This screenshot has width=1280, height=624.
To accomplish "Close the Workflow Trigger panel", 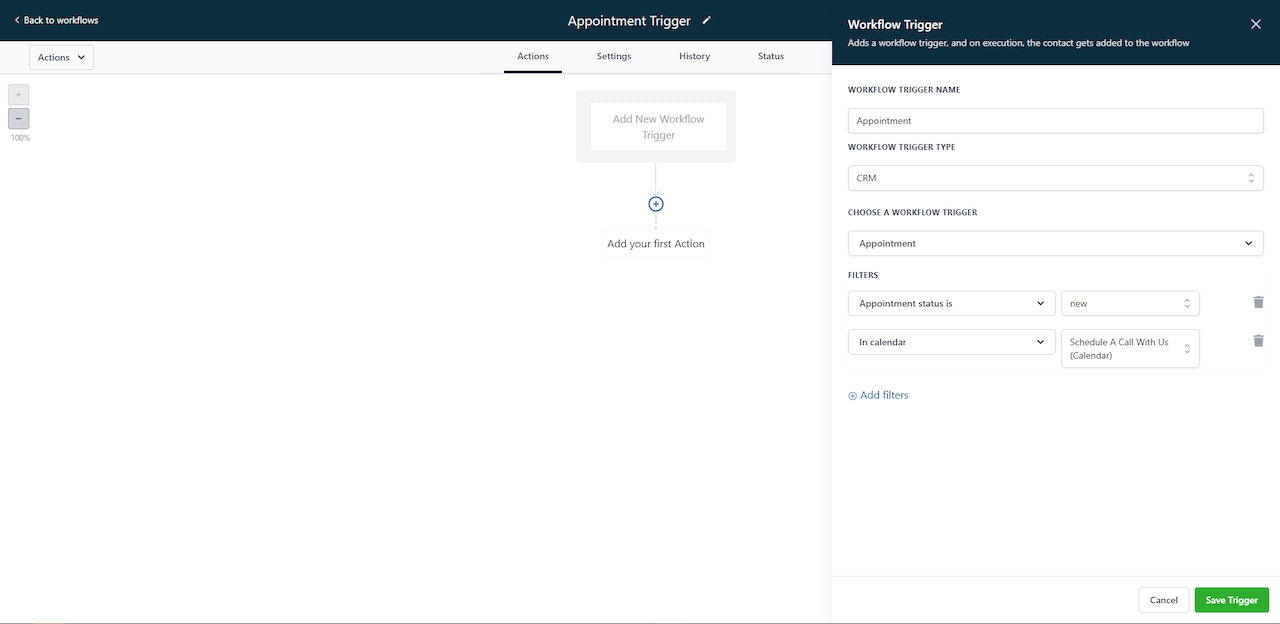I will pyautogui.click(x=1256, y=24).
